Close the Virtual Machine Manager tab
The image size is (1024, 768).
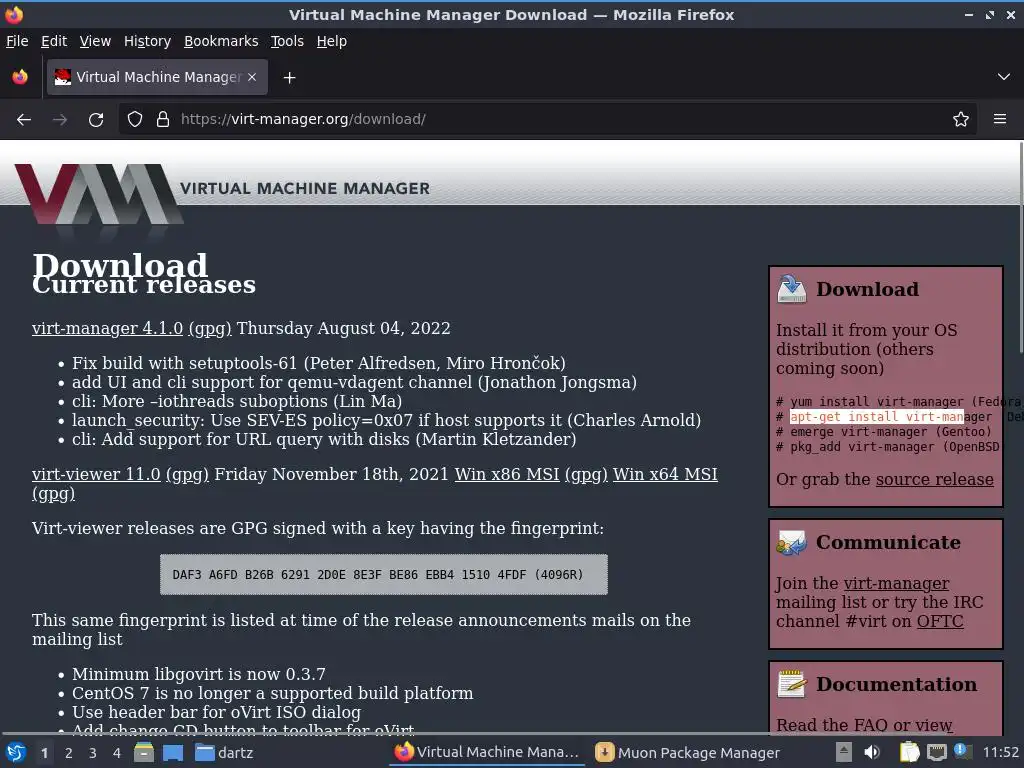252,77
